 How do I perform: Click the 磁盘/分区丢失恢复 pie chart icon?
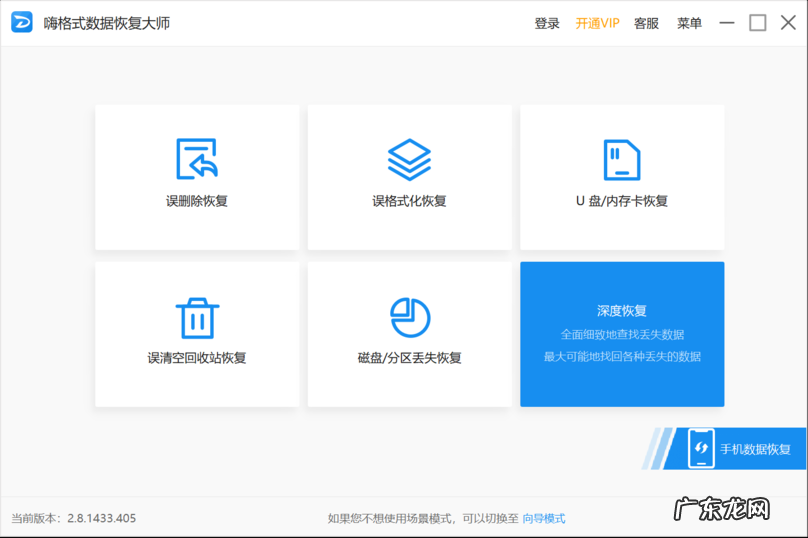click(x=410, y=317)
